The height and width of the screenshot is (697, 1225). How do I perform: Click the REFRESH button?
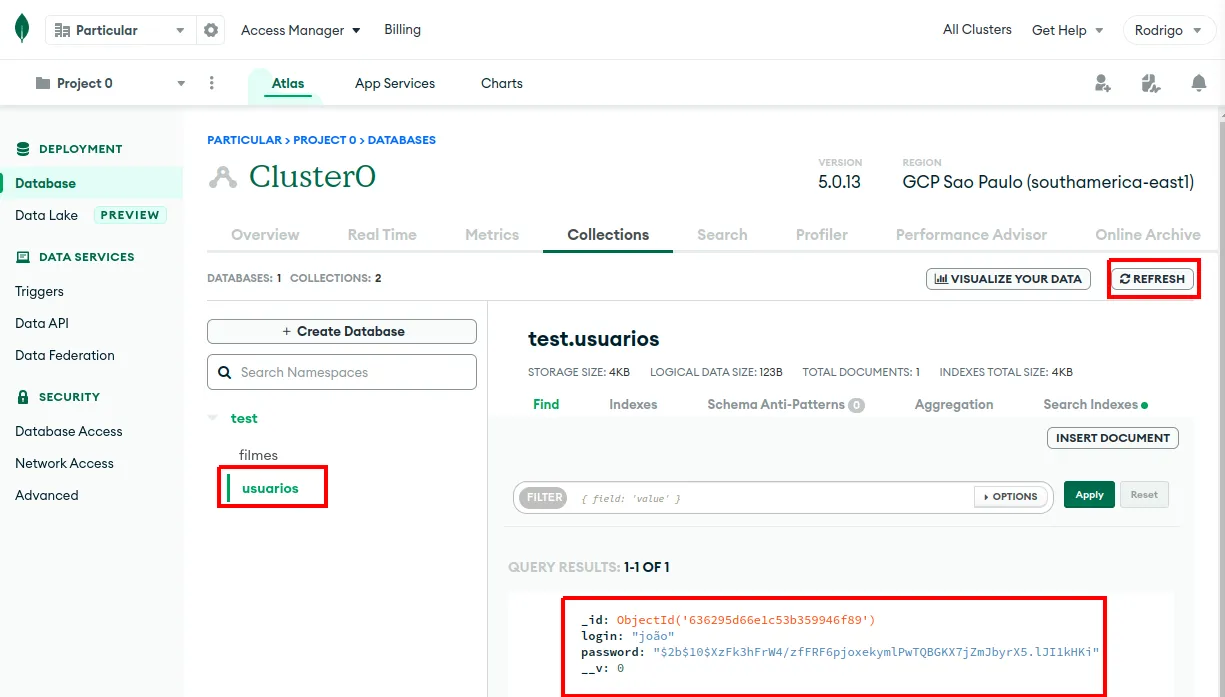point(1153,279)
